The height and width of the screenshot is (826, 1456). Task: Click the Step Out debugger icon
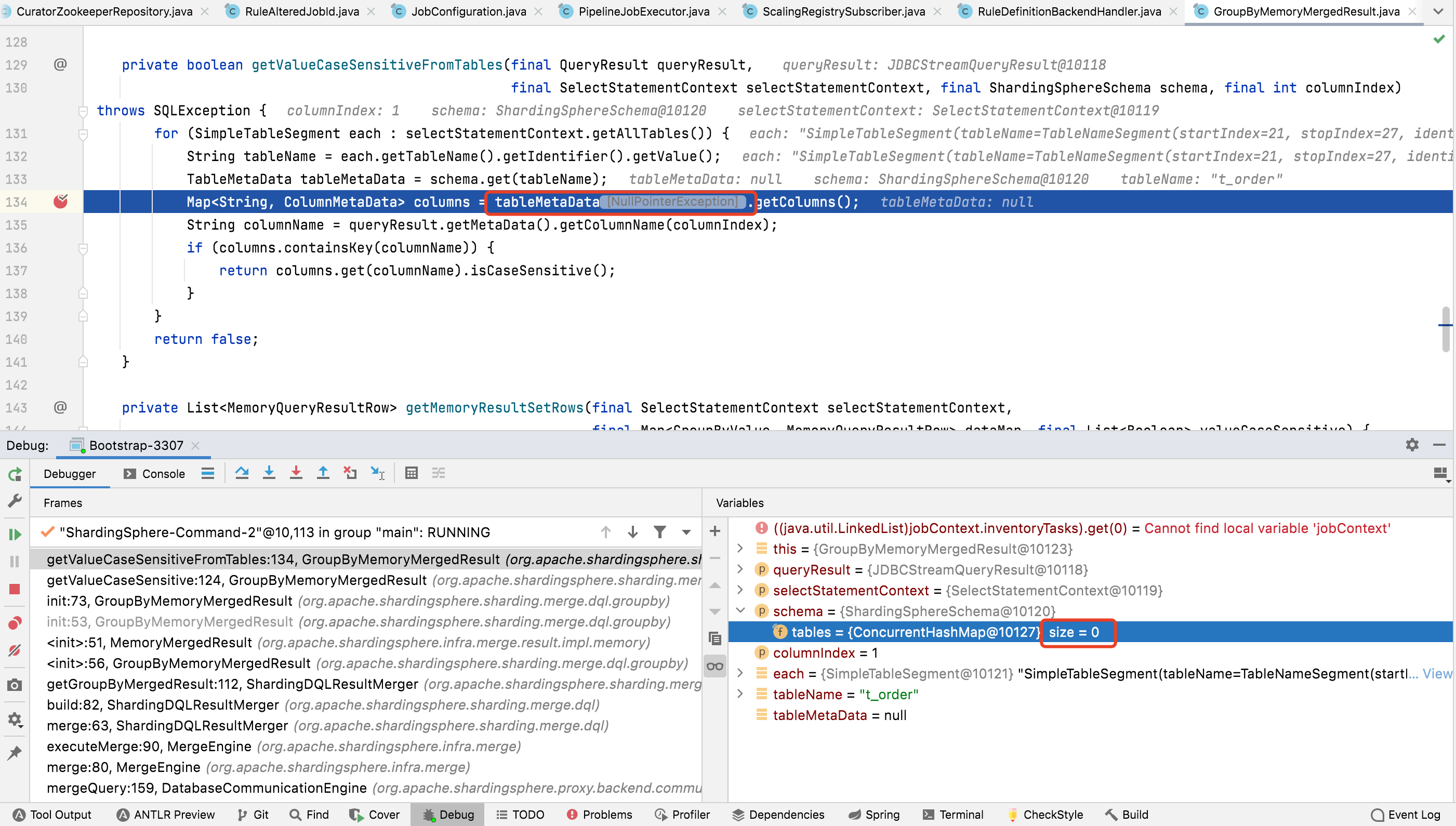click(323, 473)
